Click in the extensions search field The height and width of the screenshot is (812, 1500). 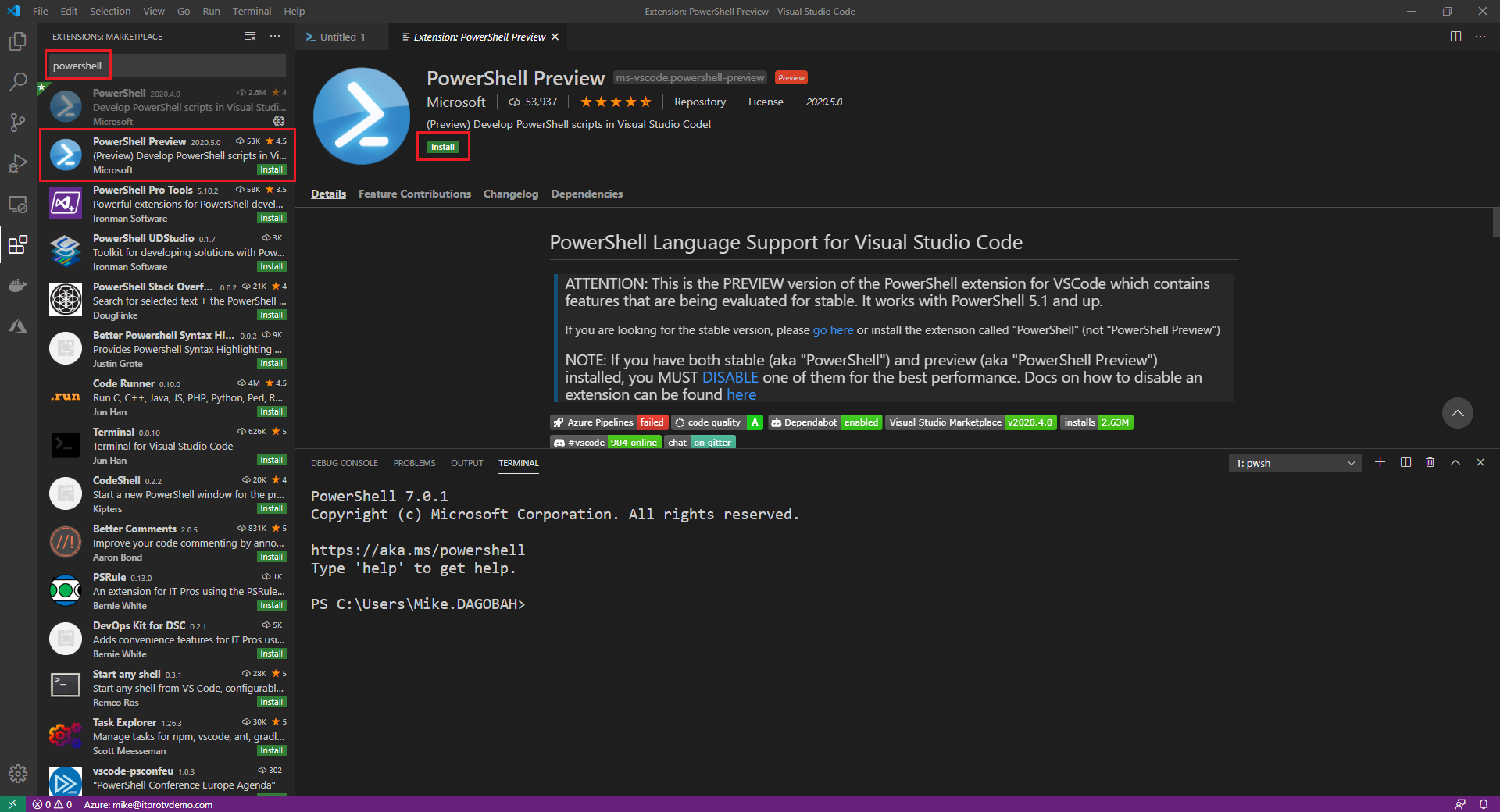(x=166, y=66)
